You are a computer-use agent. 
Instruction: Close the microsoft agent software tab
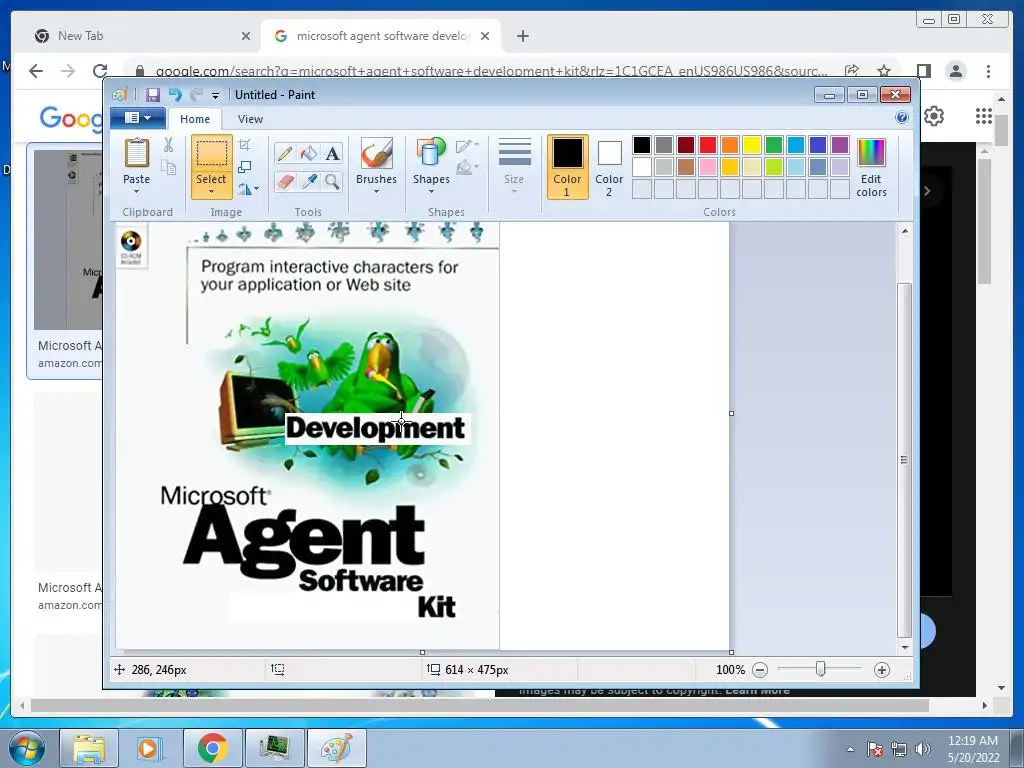click(485, 36)
